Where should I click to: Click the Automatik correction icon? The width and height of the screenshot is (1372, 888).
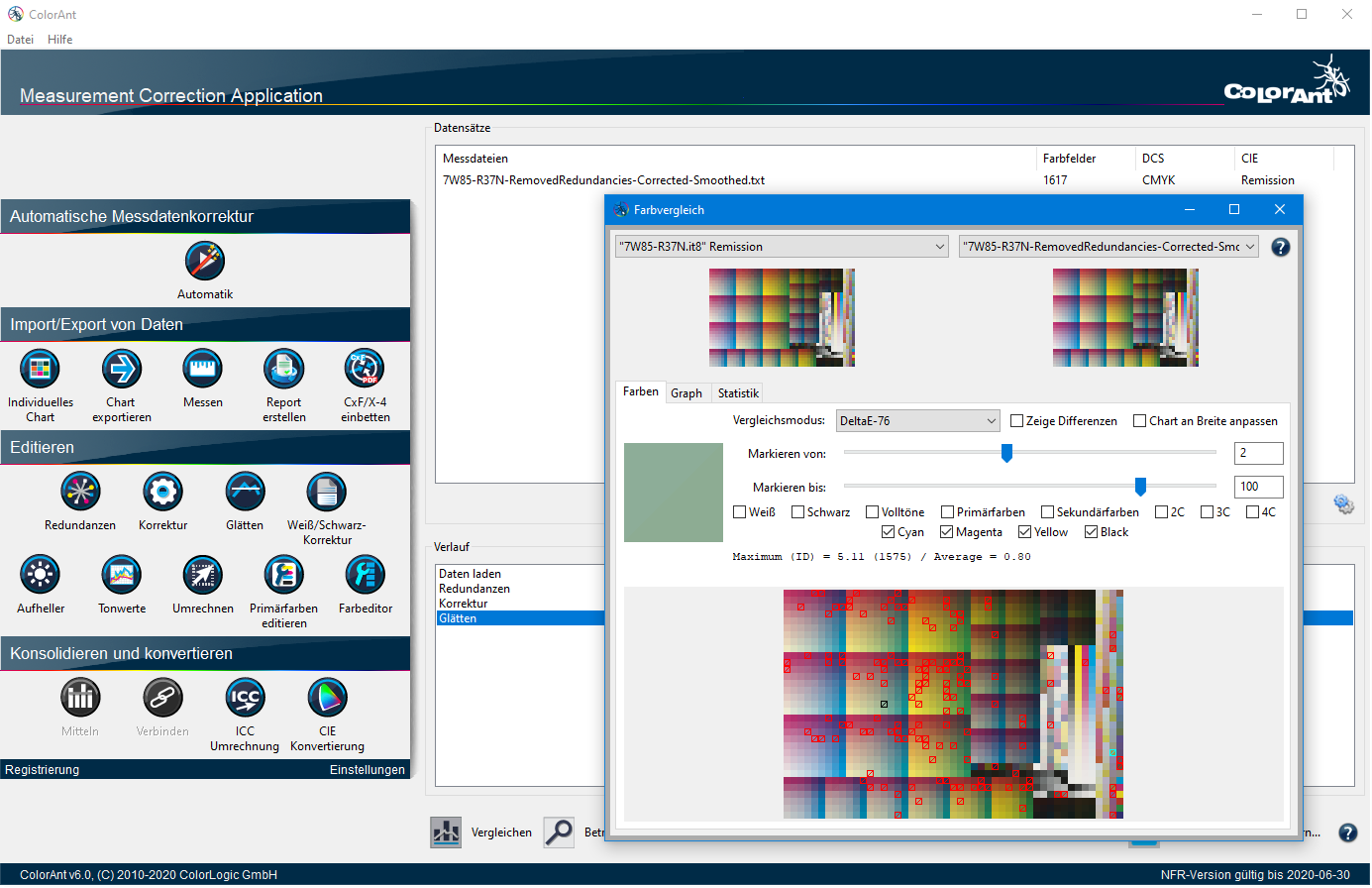[x=205, y=262]
